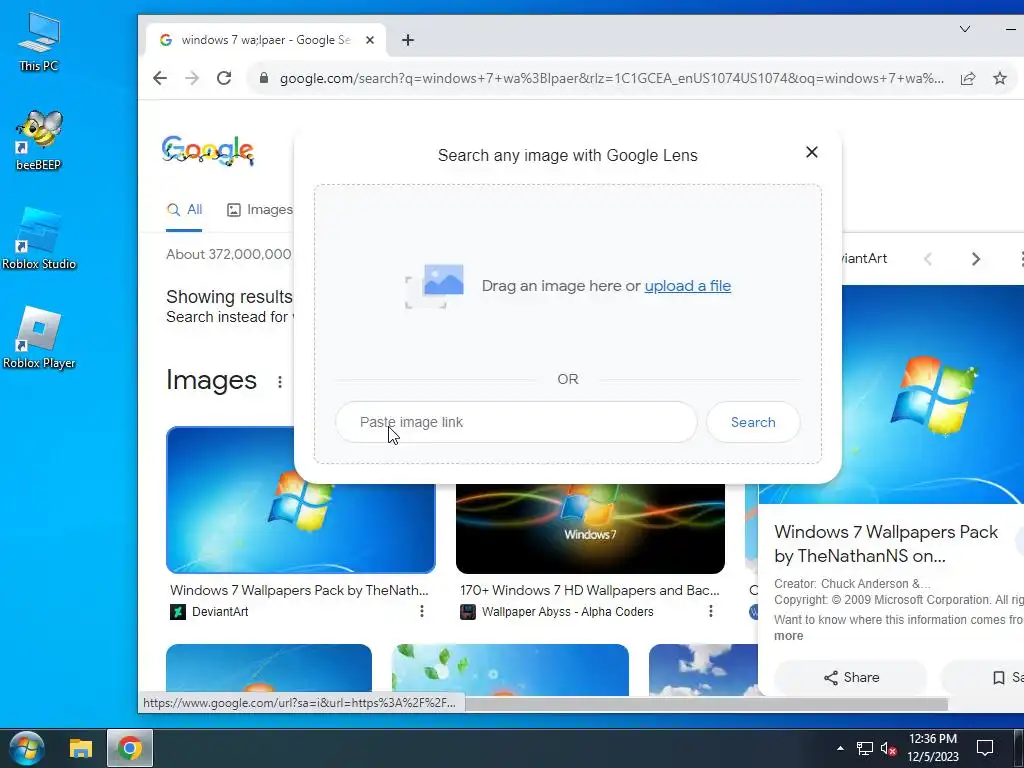Show hidden tray icons arrow

(x=840, y=748)
